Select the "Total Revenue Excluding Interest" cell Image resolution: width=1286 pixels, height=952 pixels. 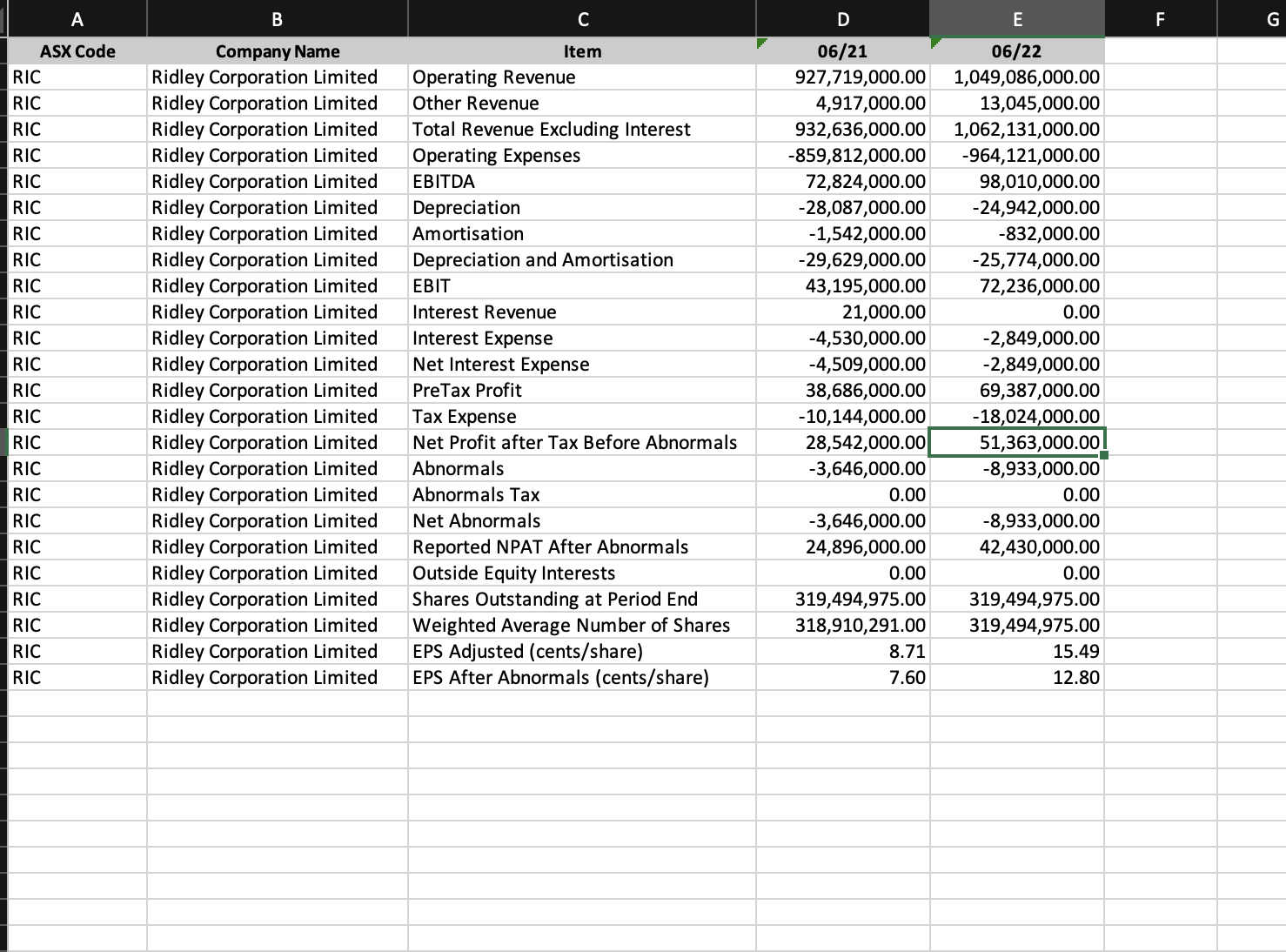pyautogui.click(x=582, y=130)
